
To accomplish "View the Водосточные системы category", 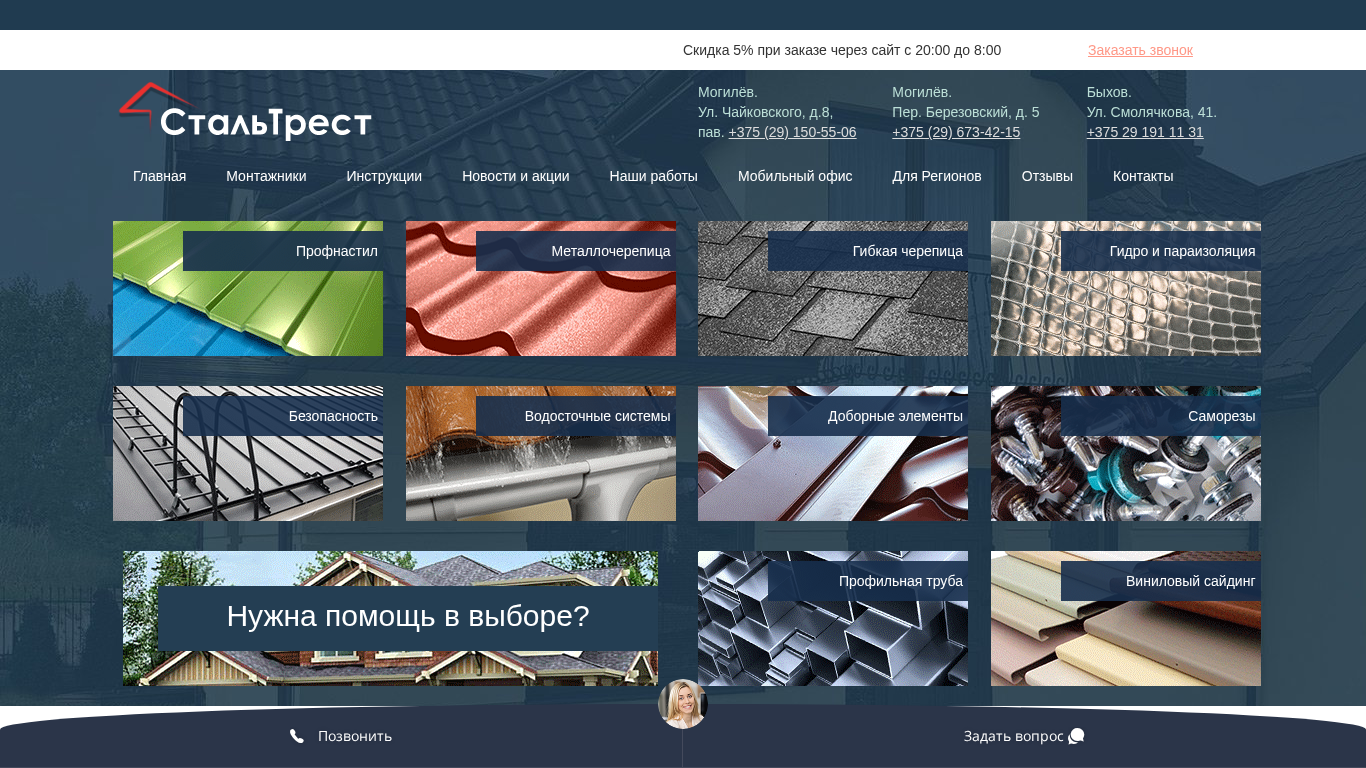I will coord(541,453).
